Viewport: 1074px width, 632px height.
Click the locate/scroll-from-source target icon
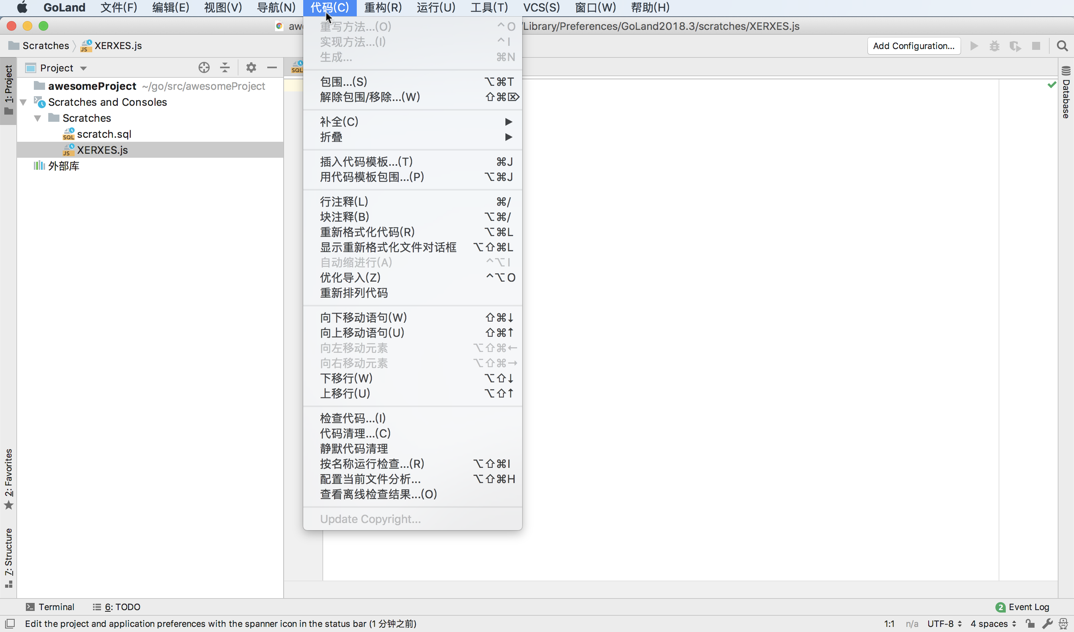pyautogui.click(x=203, y=68)
